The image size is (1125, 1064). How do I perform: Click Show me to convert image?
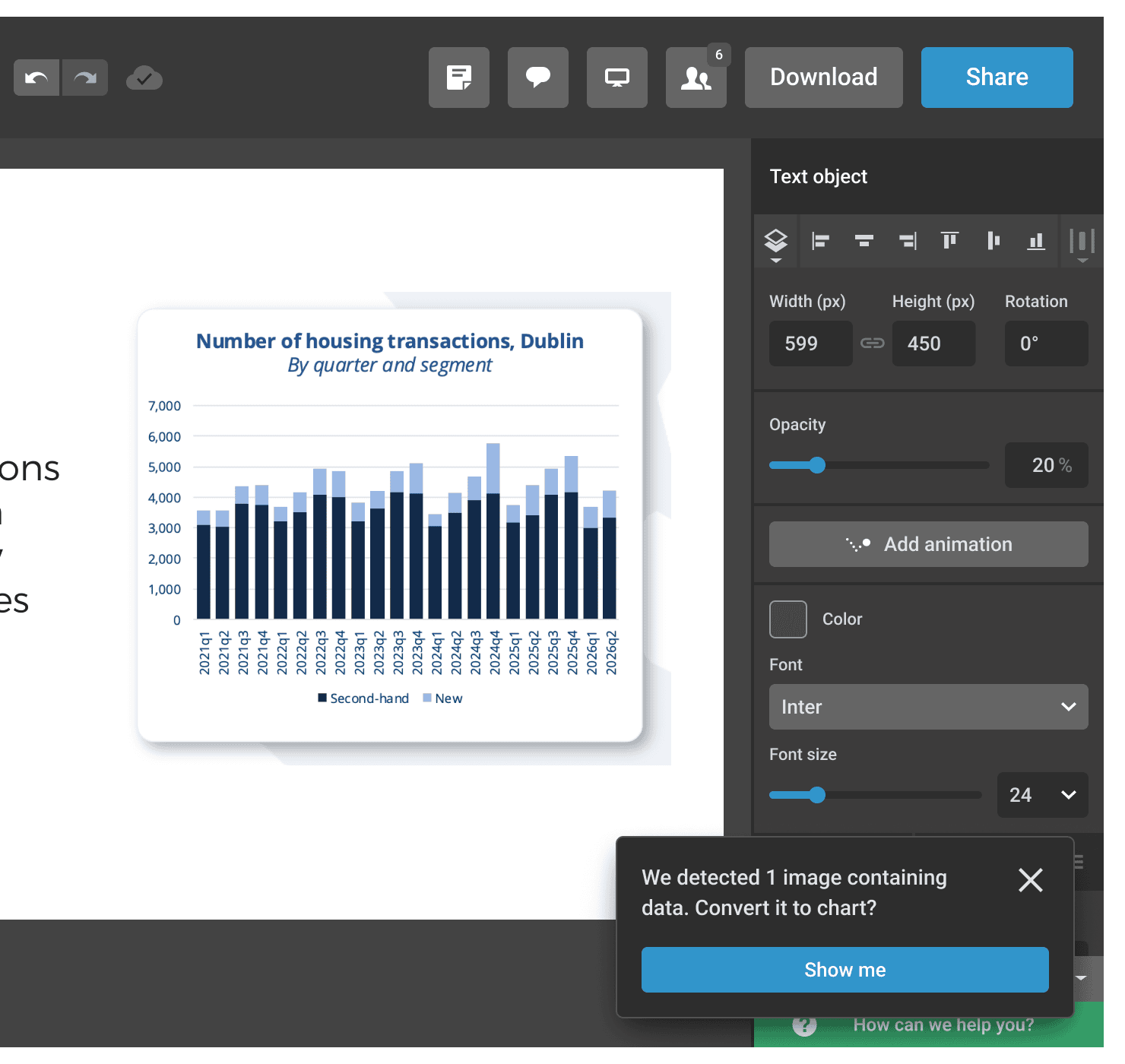click(845, 970)
